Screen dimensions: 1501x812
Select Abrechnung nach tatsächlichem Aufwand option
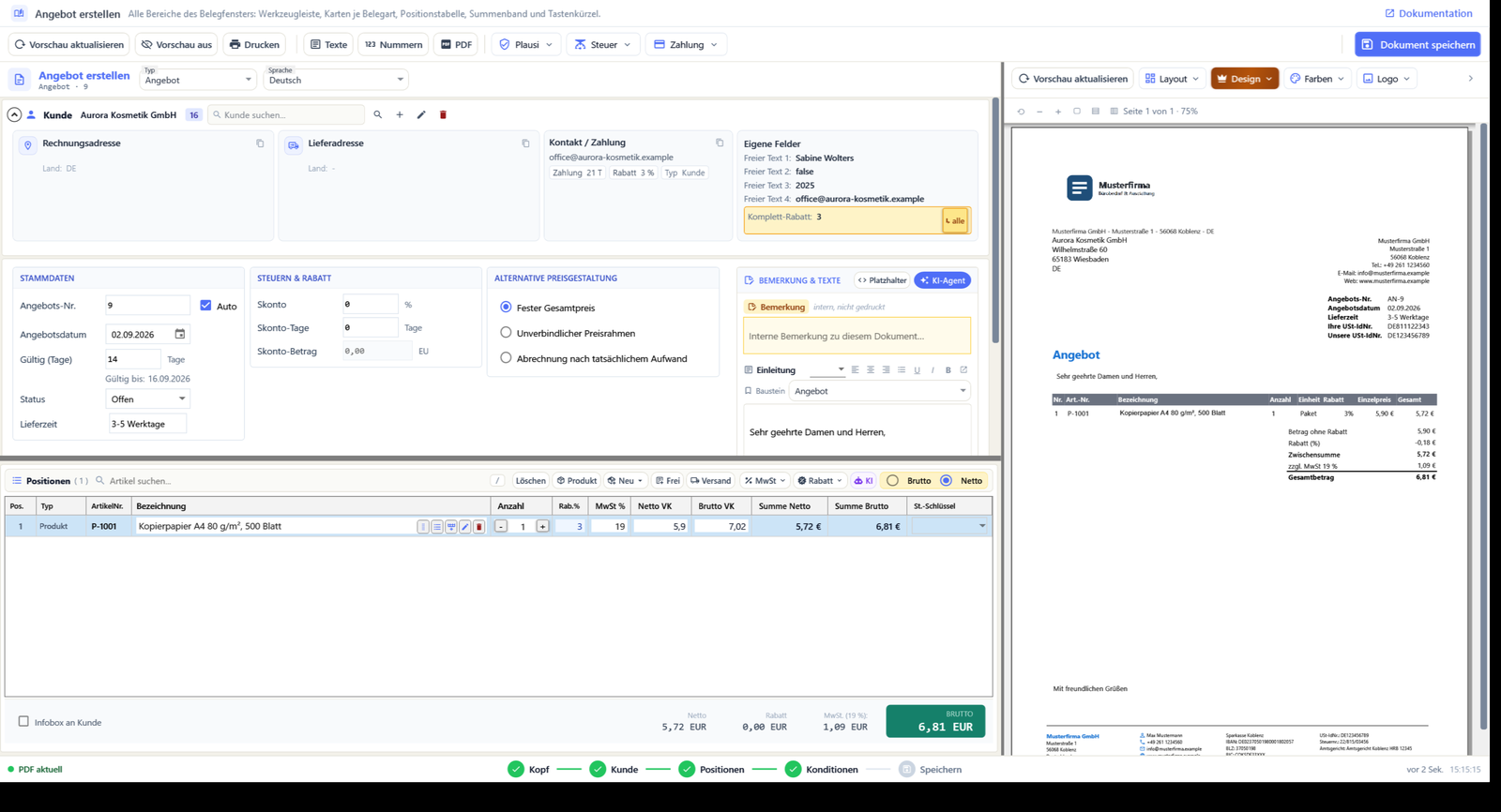[x=506, y=357]
